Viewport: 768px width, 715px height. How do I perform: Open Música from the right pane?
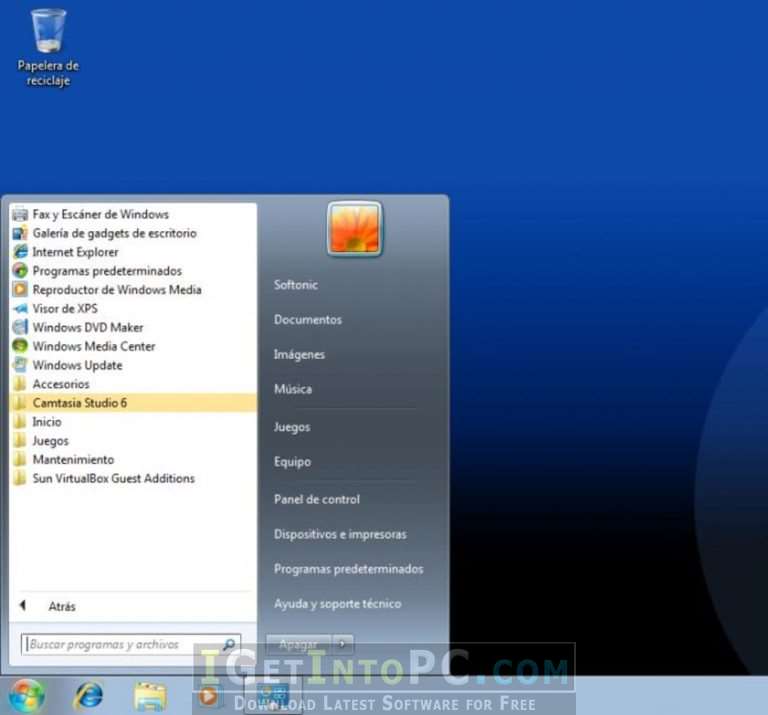pyautogui.click(x=293, y=389)
